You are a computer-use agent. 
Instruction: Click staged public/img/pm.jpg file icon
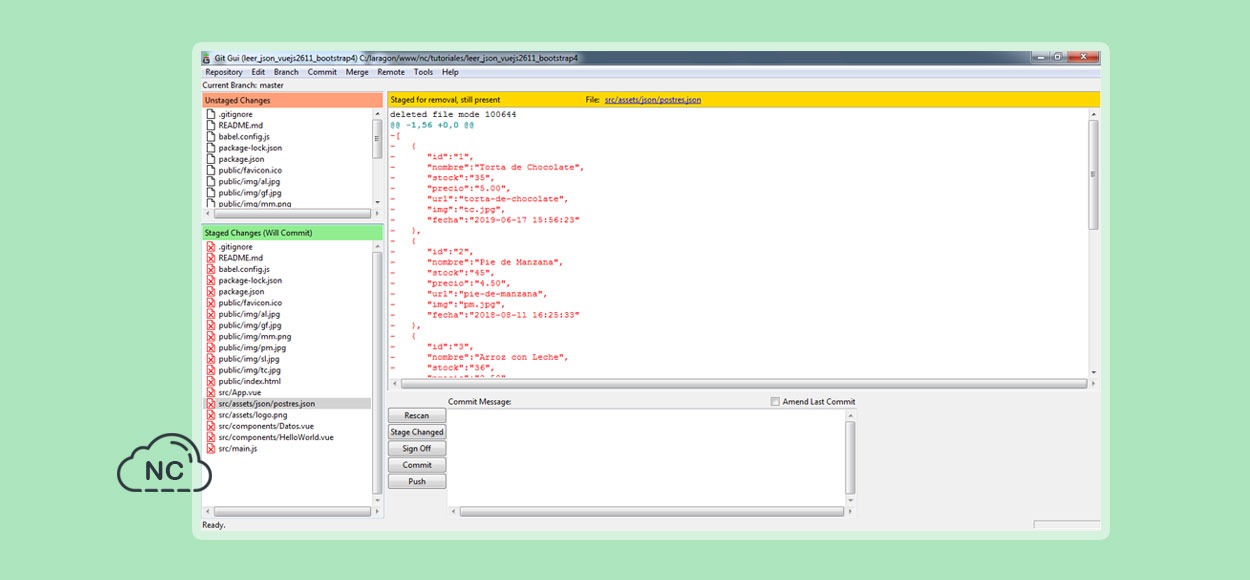click(211, 348)
